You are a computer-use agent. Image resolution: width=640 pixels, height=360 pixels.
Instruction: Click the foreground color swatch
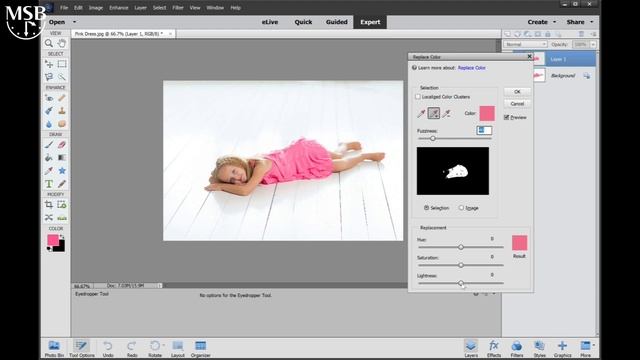(x=53, y=240)
